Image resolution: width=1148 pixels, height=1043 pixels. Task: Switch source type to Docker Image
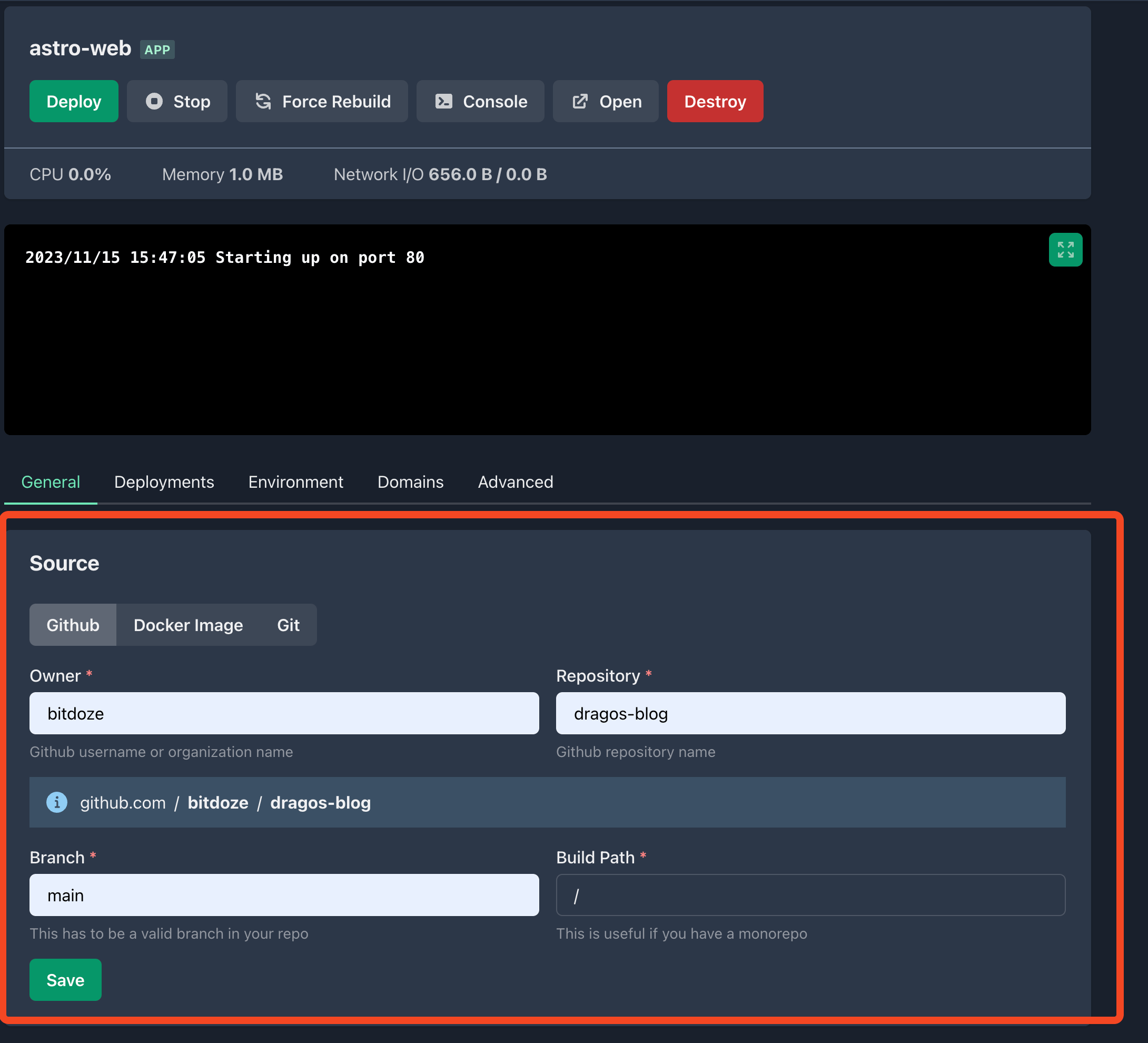pos(188,624)
